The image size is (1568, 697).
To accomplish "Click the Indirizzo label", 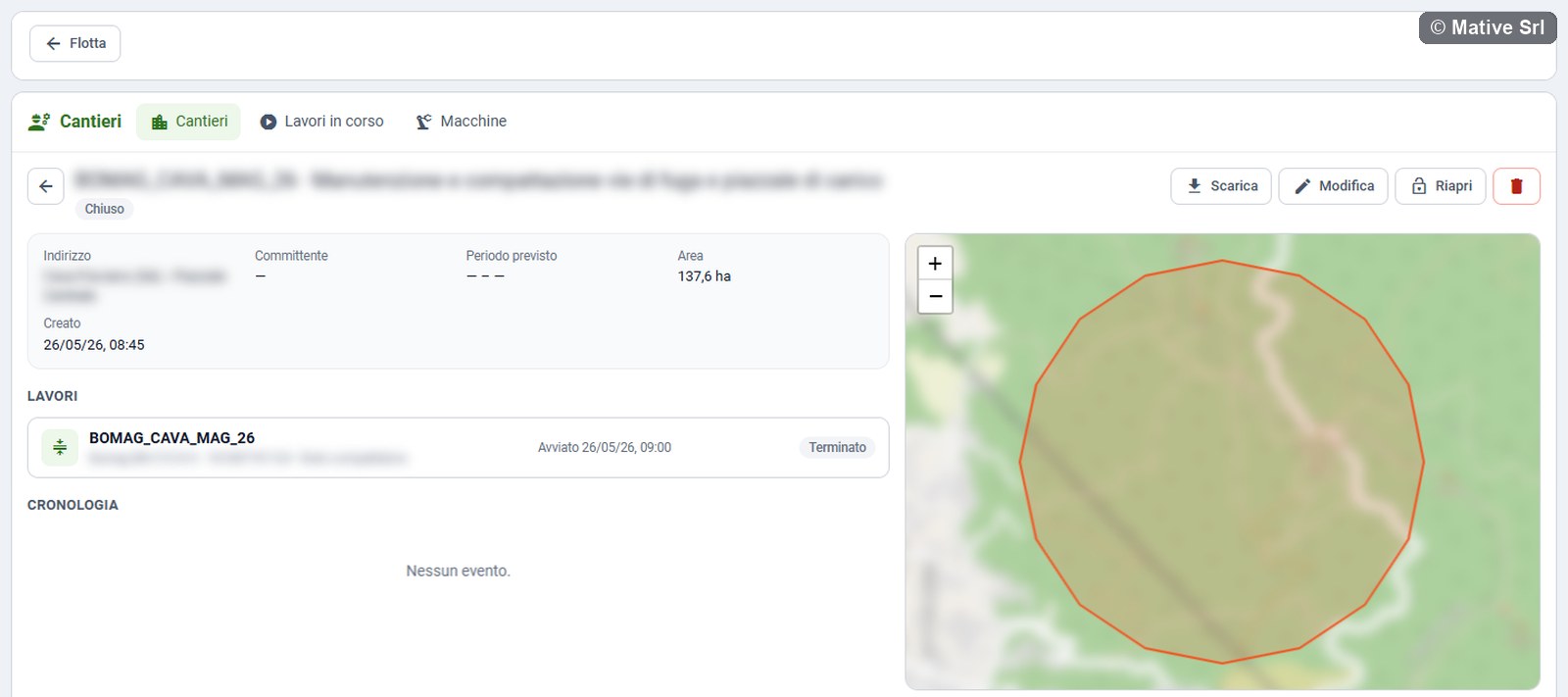I will pos(67,256).
